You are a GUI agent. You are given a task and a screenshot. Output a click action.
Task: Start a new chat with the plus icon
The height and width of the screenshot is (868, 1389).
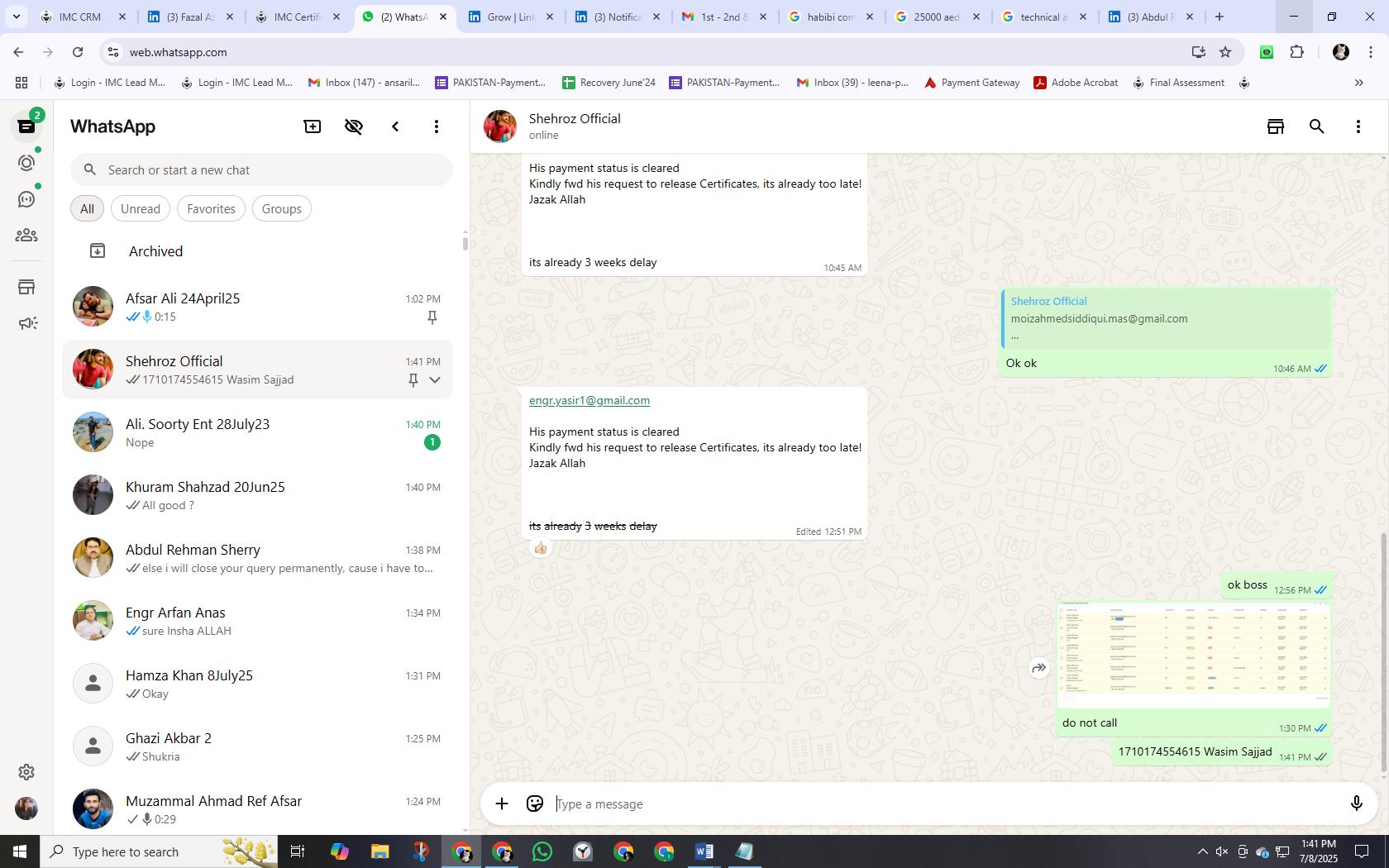pos(313,126)
